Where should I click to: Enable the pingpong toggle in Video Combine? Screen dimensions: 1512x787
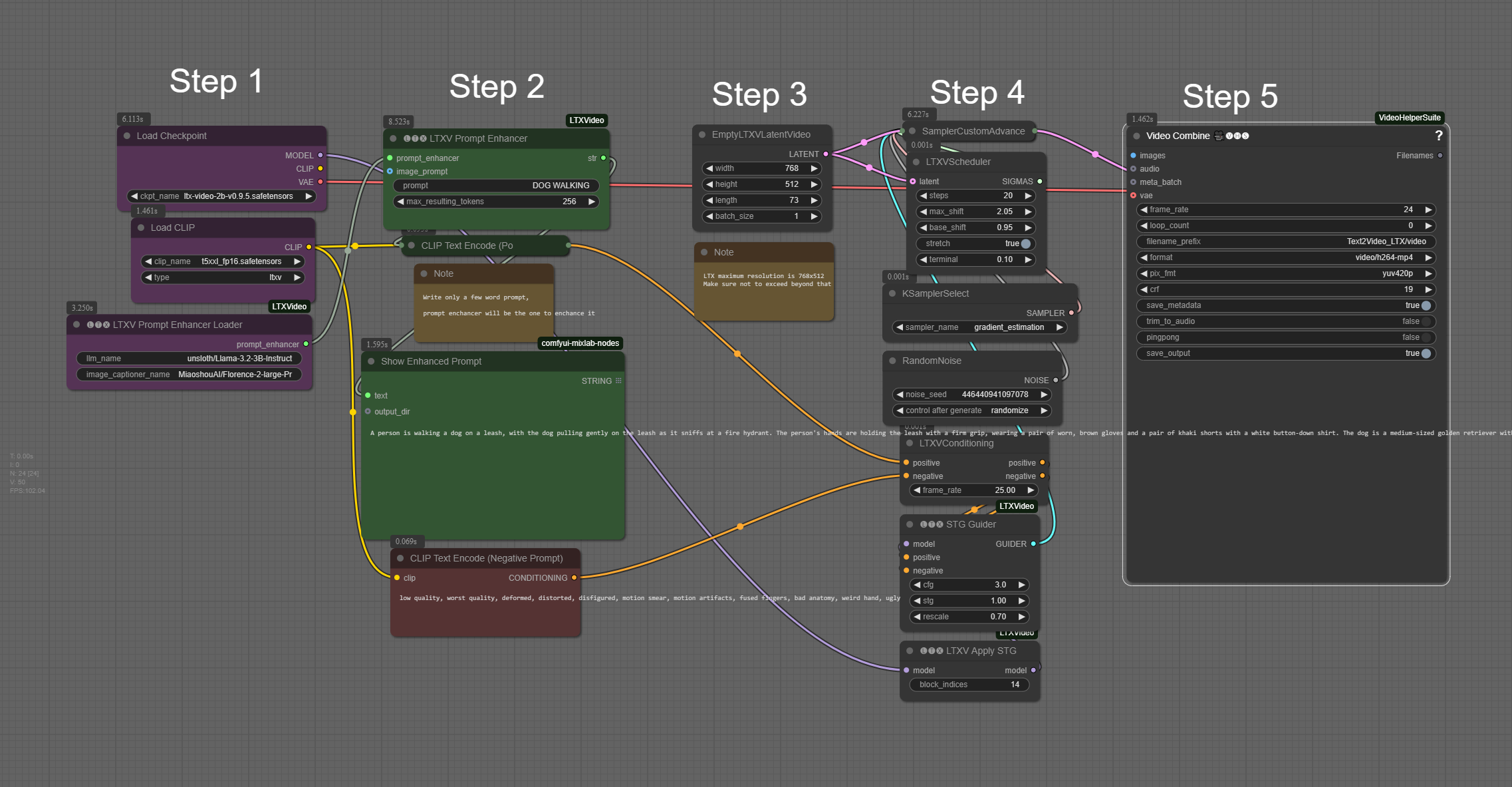pos(1424,337)
